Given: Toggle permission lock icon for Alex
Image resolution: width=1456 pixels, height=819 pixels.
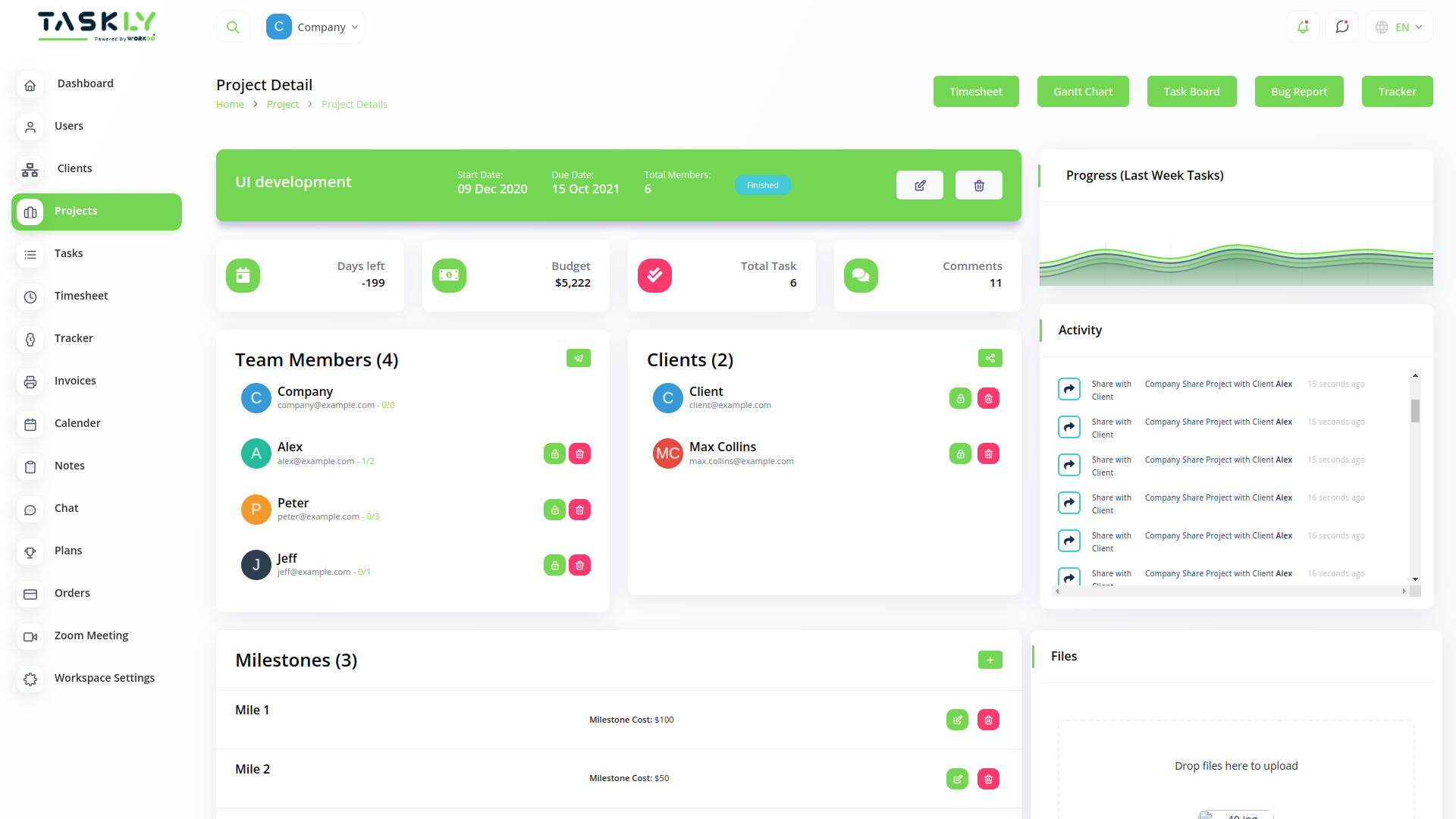Looking at the screenshot, I should [x=554, y=453].
